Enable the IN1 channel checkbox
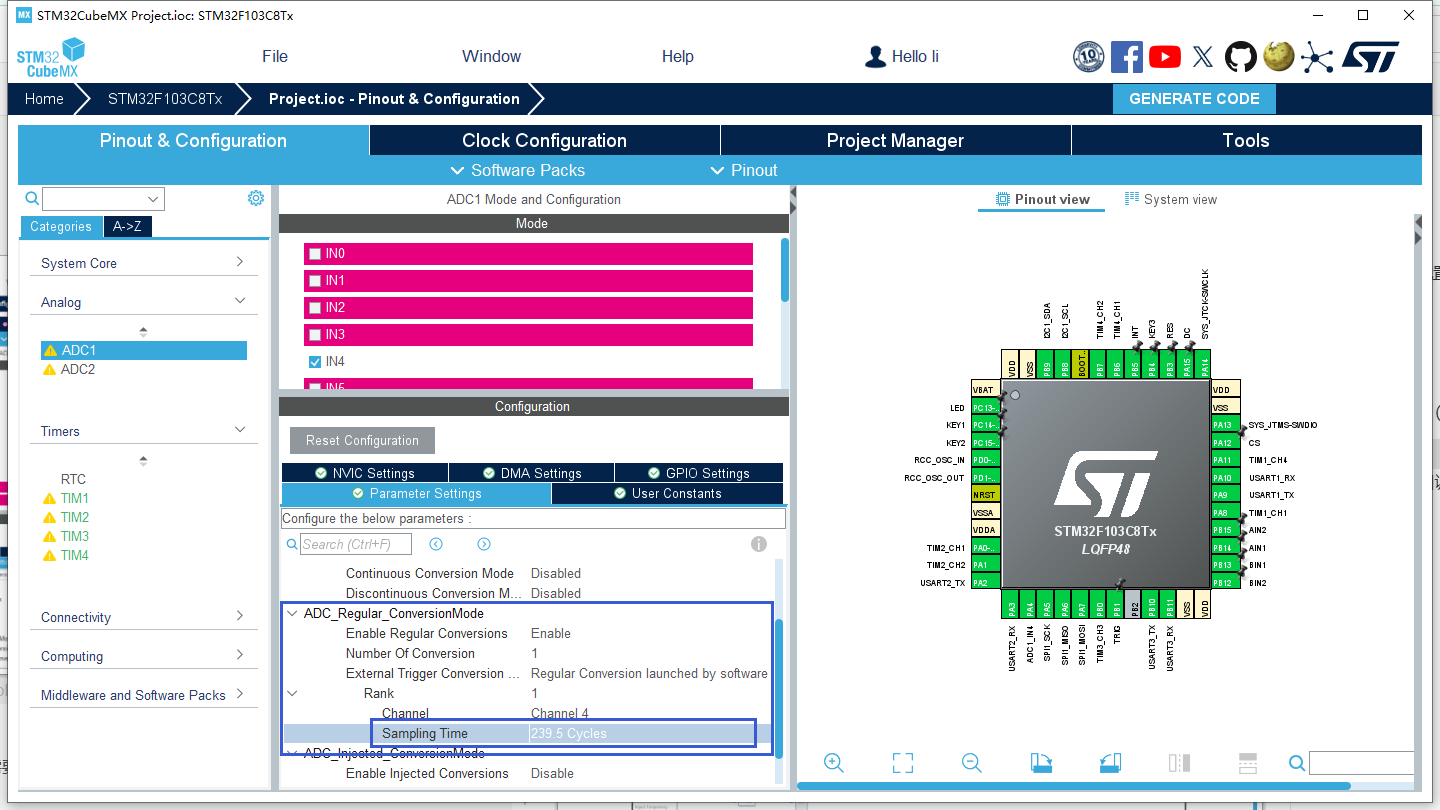Screen dimensions: 1440x810 pos(315,281)
